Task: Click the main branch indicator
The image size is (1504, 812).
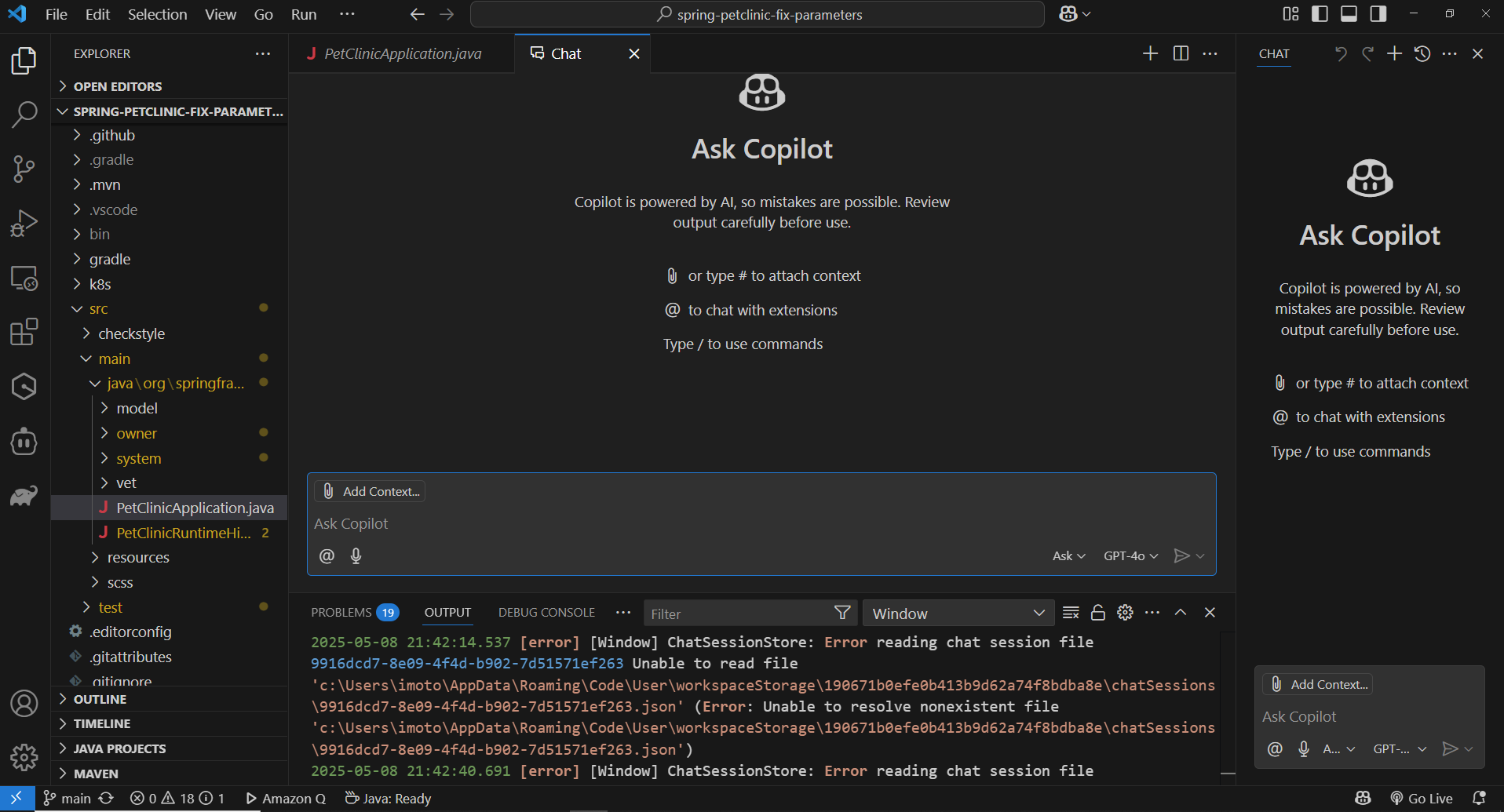Action: 68,799
